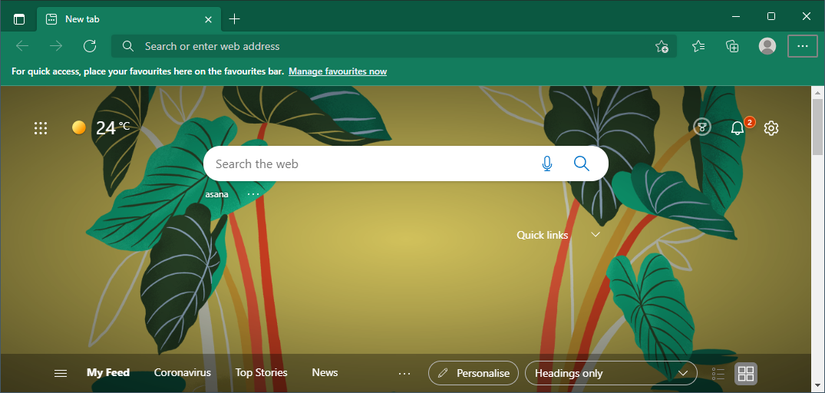This screenshot has height=393, width=825.
Task: Click the scrollbar up arrow
Action: click(x=818, y=93)
